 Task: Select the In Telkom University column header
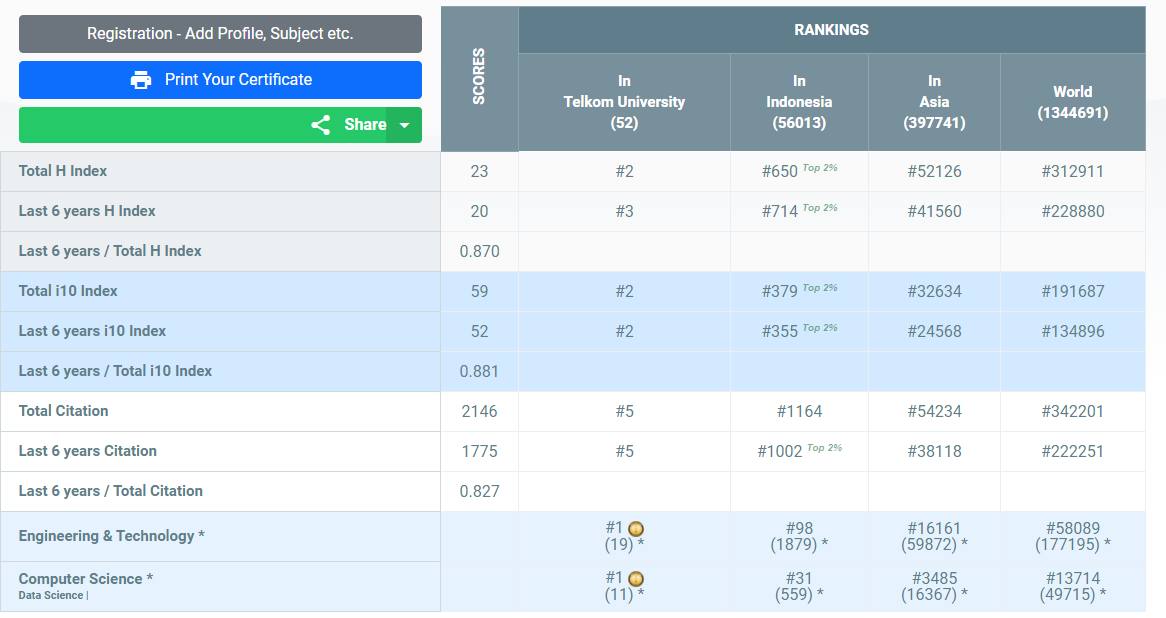[x=624, y=102]
